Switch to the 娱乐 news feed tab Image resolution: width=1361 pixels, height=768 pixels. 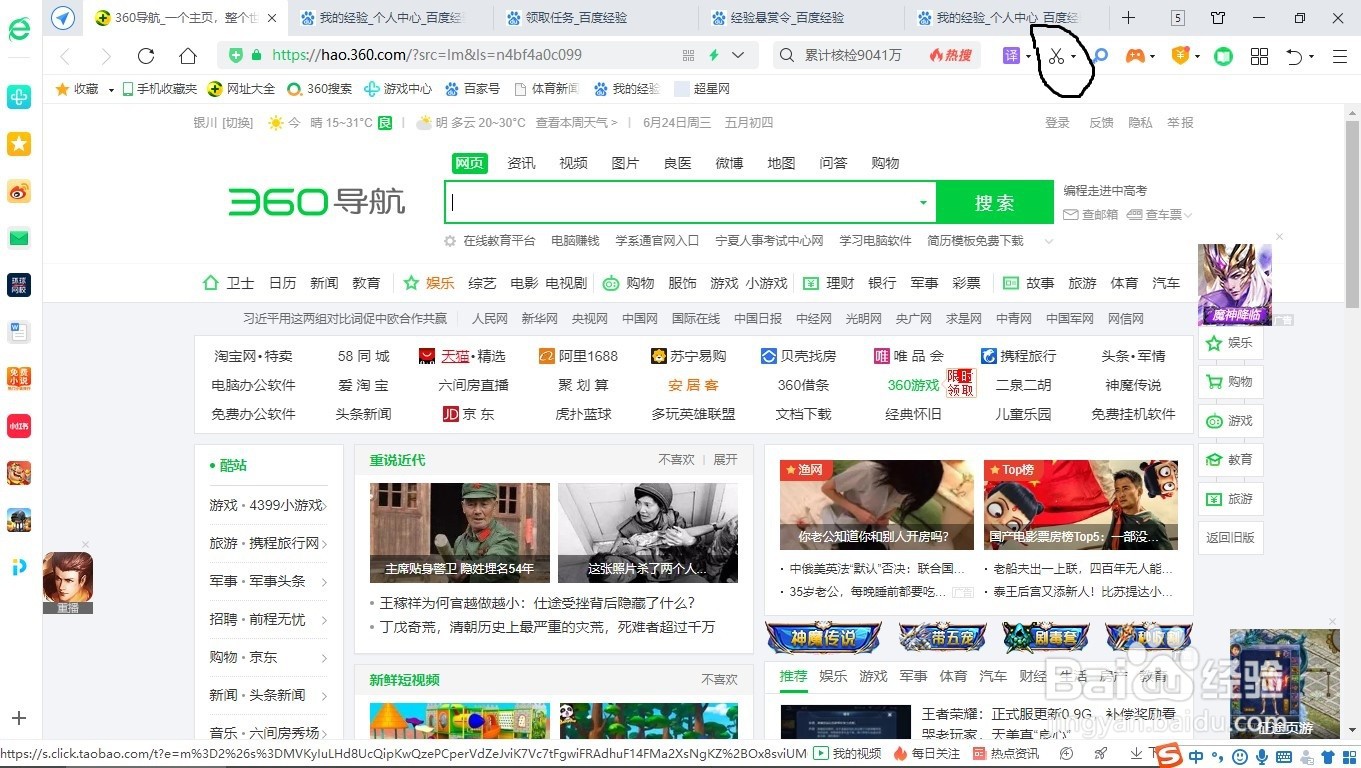(x=833, y=677)
